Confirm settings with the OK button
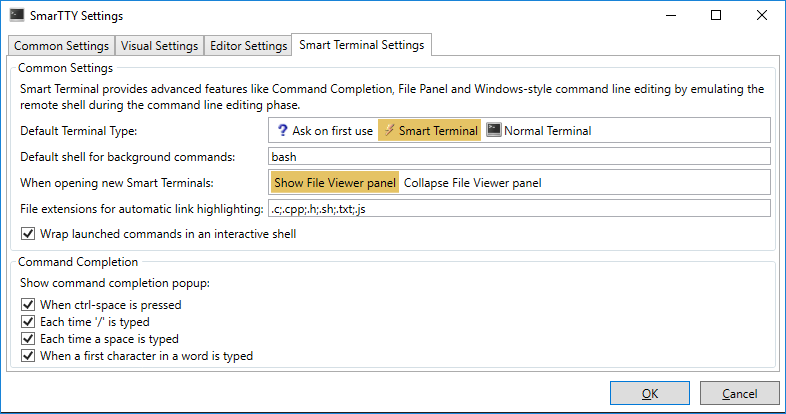This screenshot has width=786, height=414. [650, 393]
